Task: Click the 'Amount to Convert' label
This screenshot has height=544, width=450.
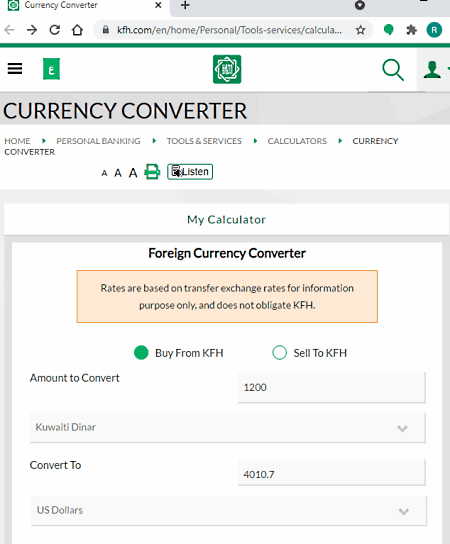Action: pos(74,378)
